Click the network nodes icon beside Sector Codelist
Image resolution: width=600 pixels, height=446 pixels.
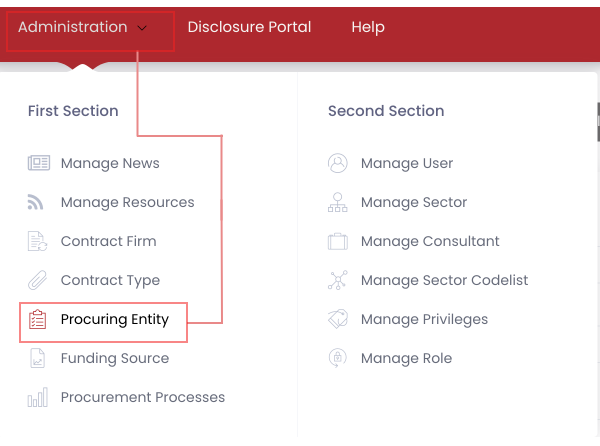click(x=338, y=281)
